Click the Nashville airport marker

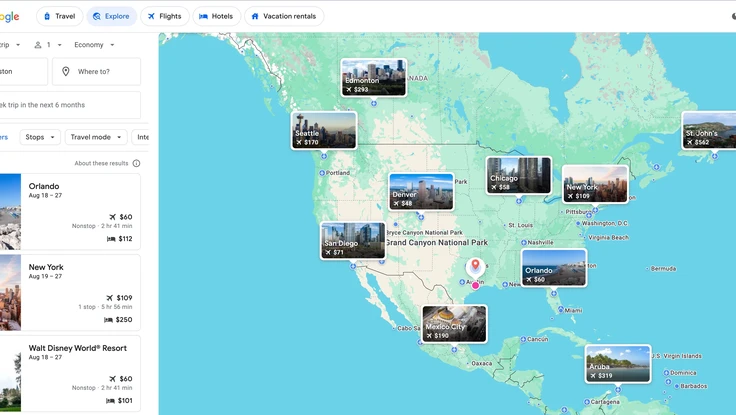[524, 243]
